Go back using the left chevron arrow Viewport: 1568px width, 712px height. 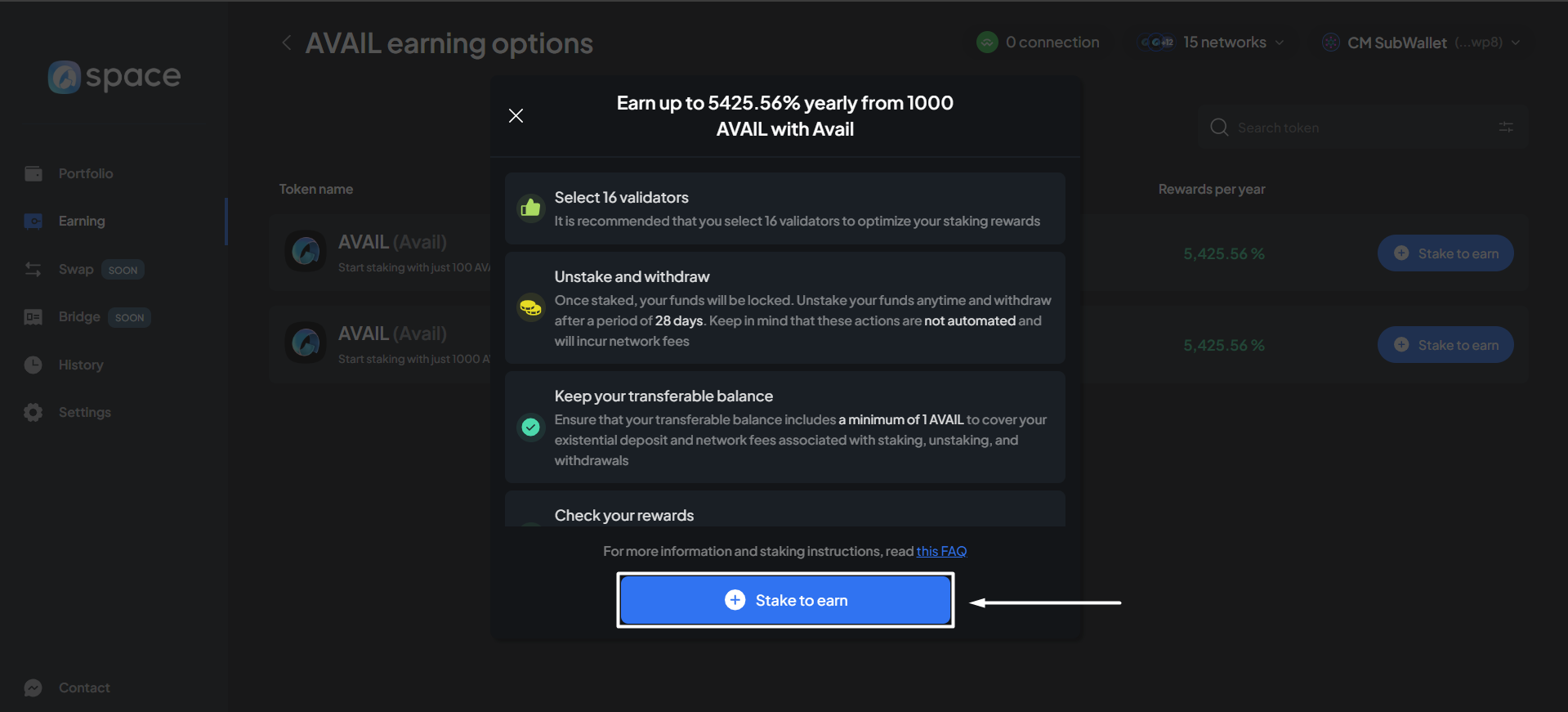pyautogui.click(x=286, y=43)
